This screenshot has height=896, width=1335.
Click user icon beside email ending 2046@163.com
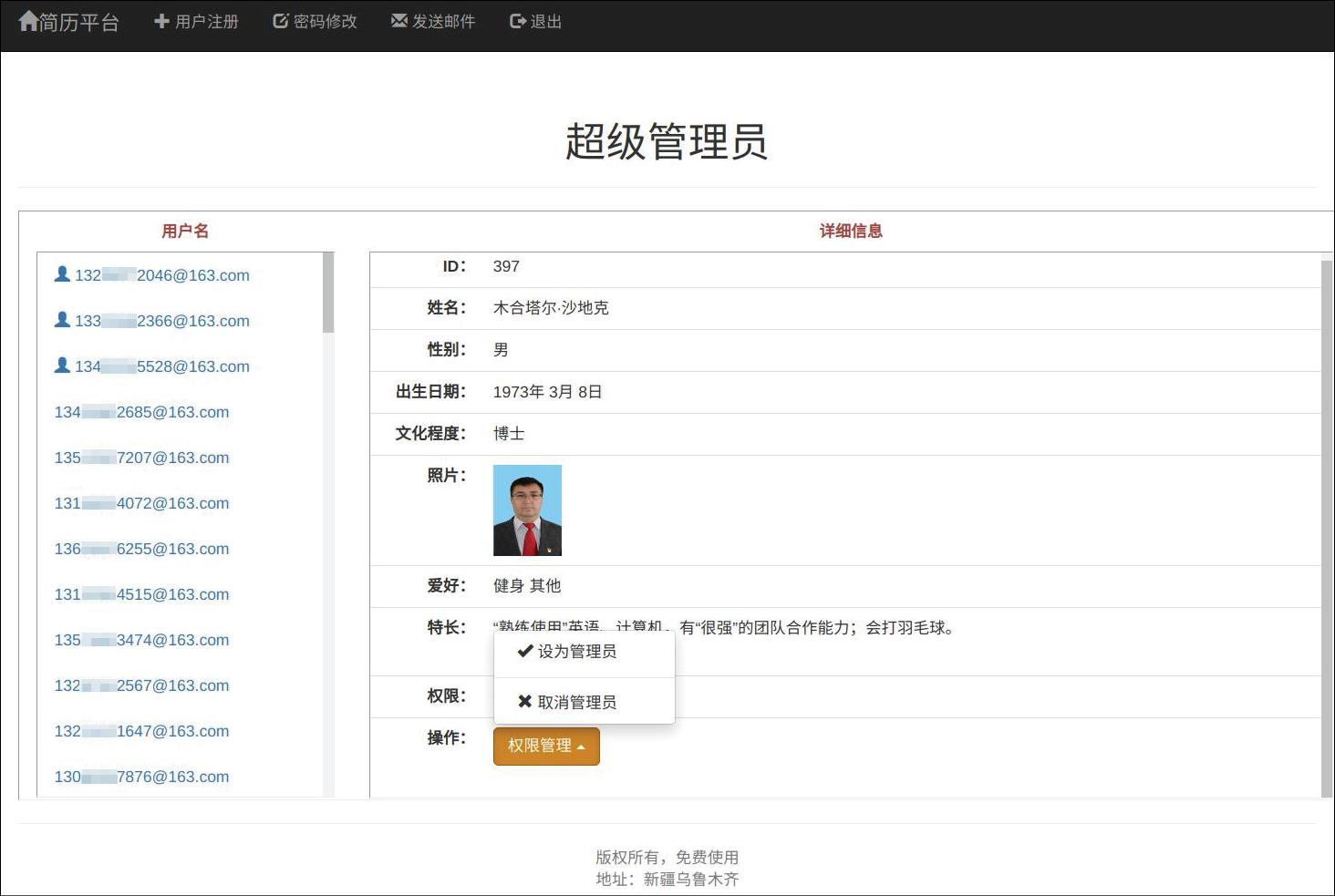tap(62, 274)
